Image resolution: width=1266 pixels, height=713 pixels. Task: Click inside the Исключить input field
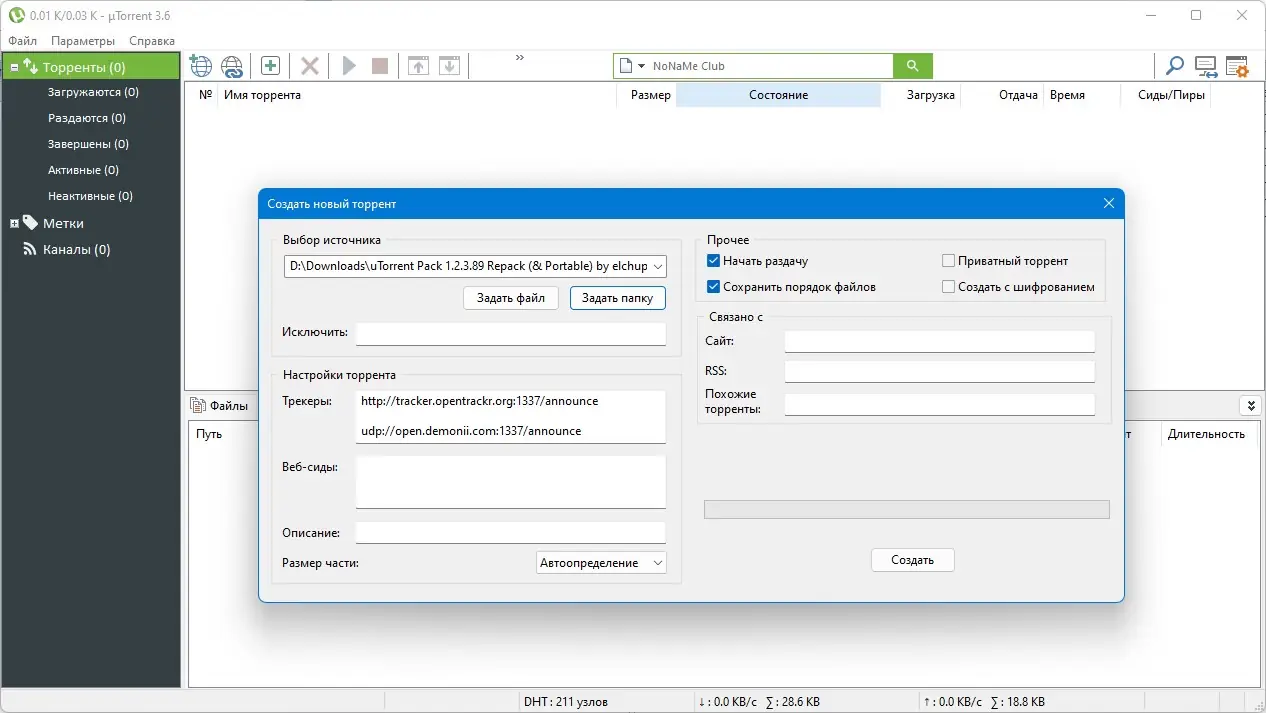click(510, 333)
